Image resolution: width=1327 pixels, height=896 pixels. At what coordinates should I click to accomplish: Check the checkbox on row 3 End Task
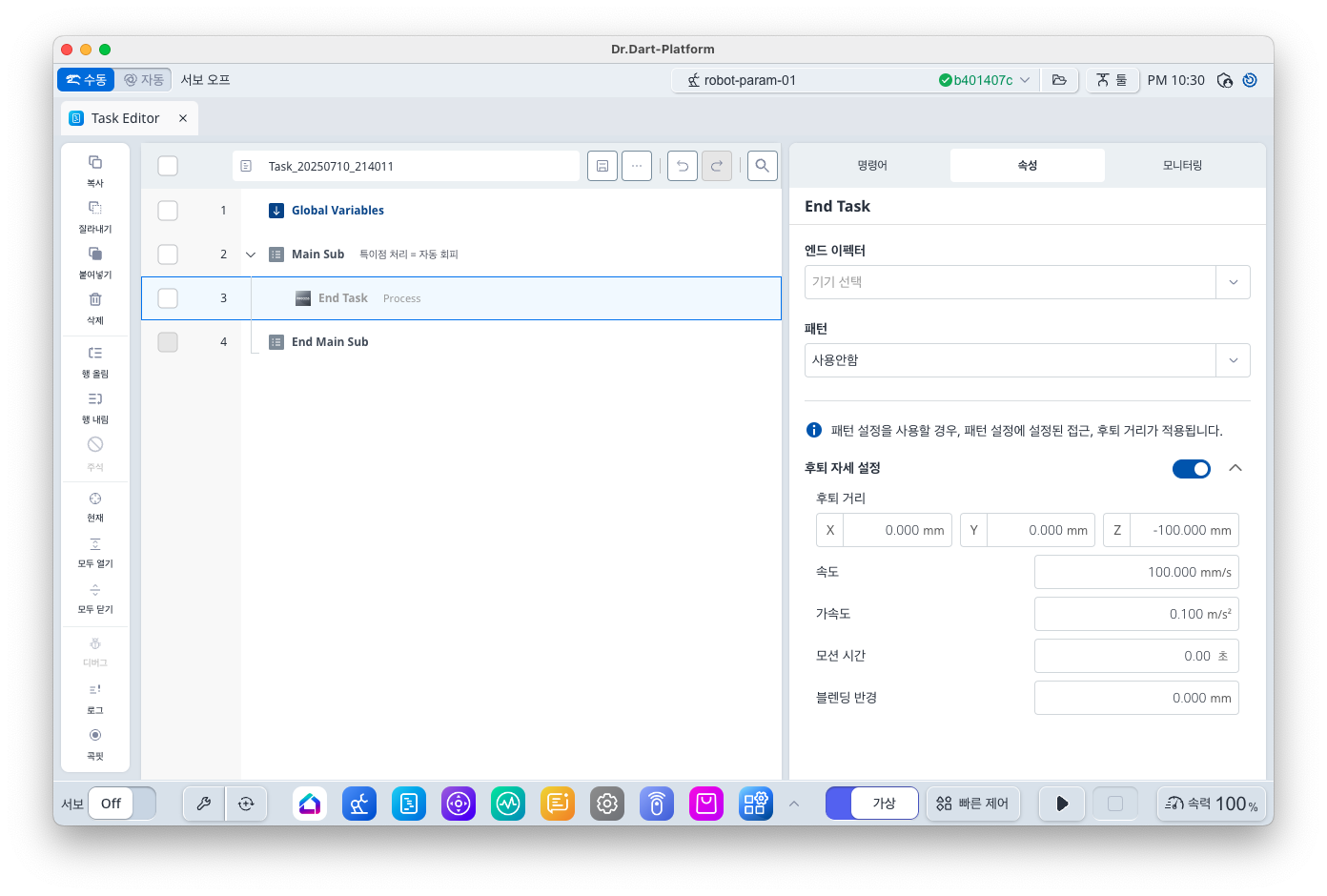(168, 297)
